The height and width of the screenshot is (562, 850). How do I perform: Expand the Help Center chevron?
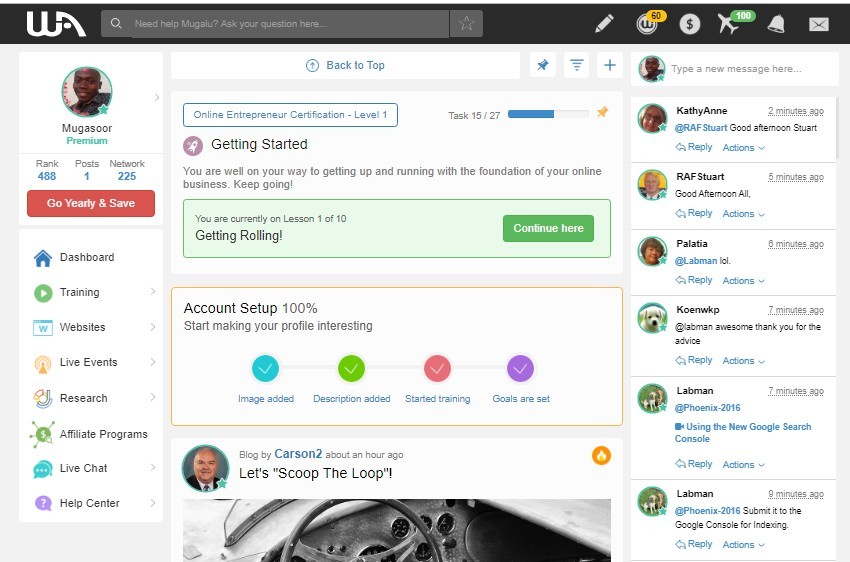point(153,502)
